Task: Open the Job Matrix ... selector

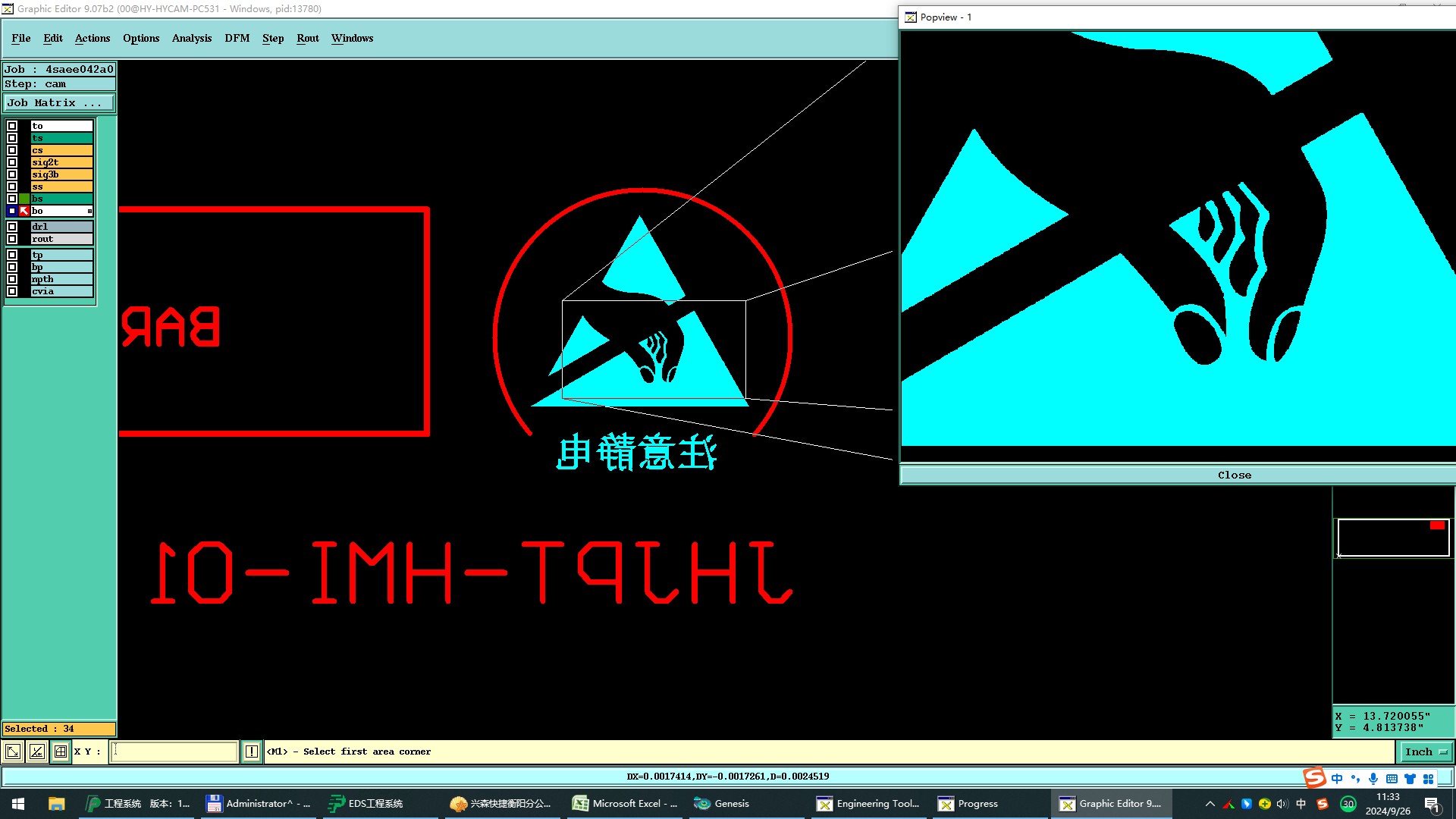Action: pyautogui.click(x=59, y=102)
